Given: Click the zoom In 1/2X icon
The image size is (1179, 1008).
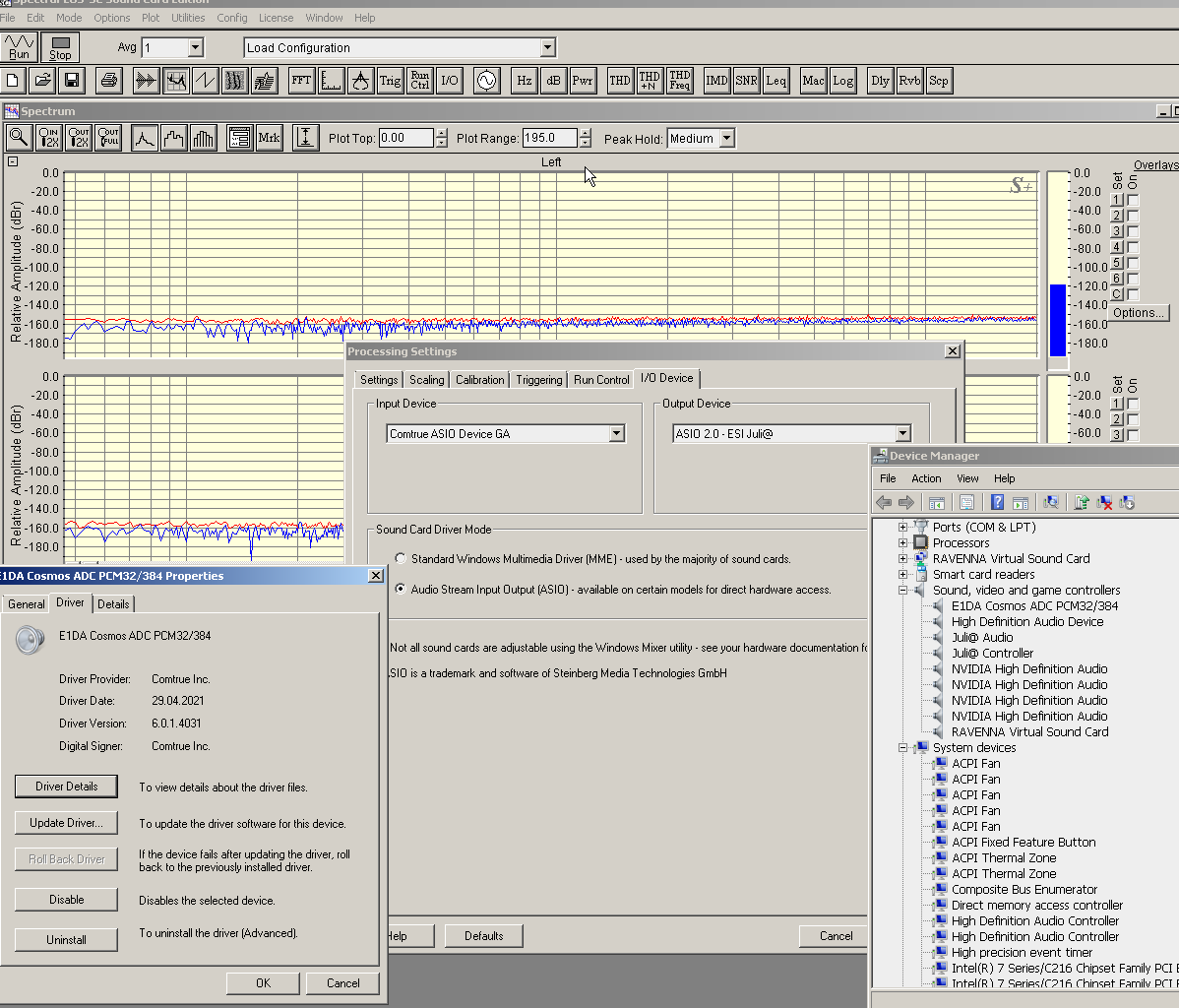Looking at the screenshot, I should [49, 139].
